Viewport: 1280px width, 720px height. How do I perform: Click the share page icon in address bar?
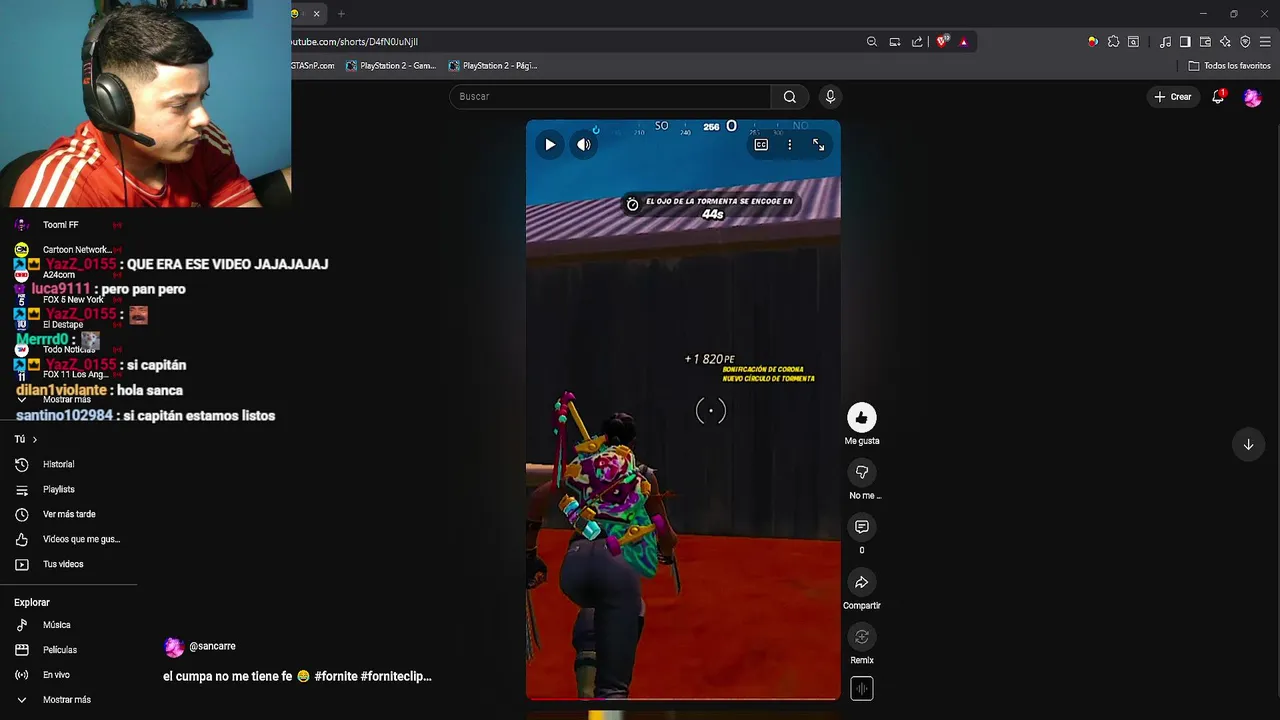[x=917, y=42]
